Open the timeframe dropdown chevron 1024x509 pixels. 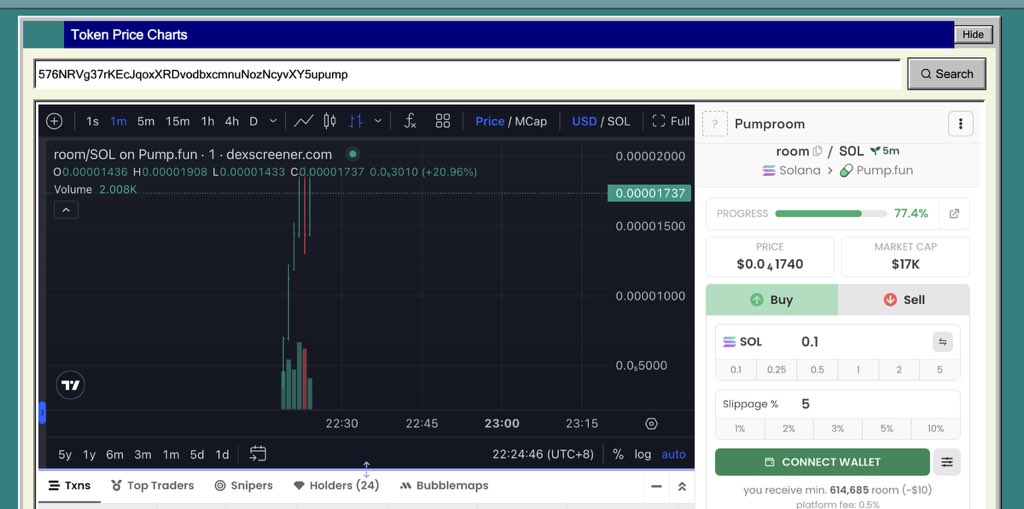273,121
